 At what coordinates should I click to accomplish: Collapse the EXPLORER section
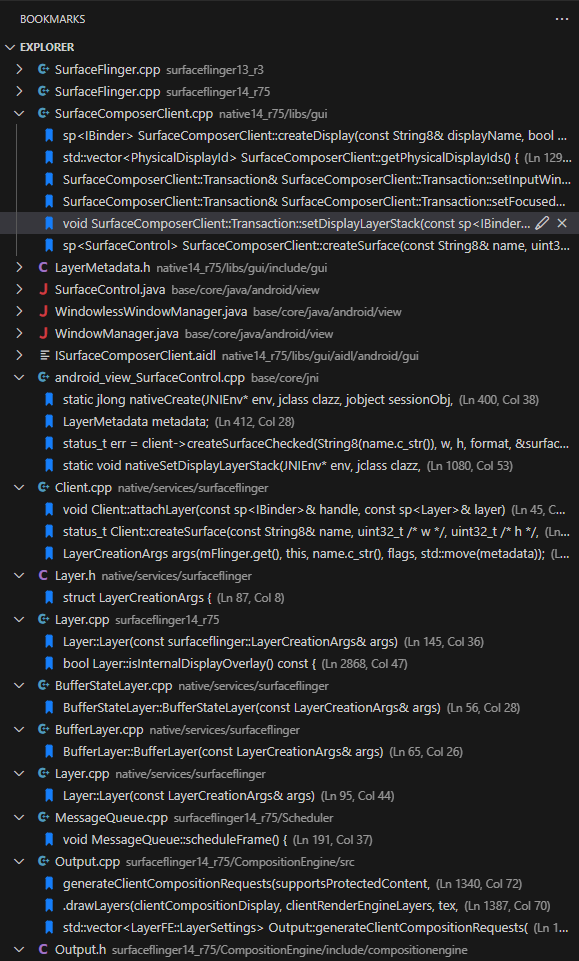pos(10,47)
